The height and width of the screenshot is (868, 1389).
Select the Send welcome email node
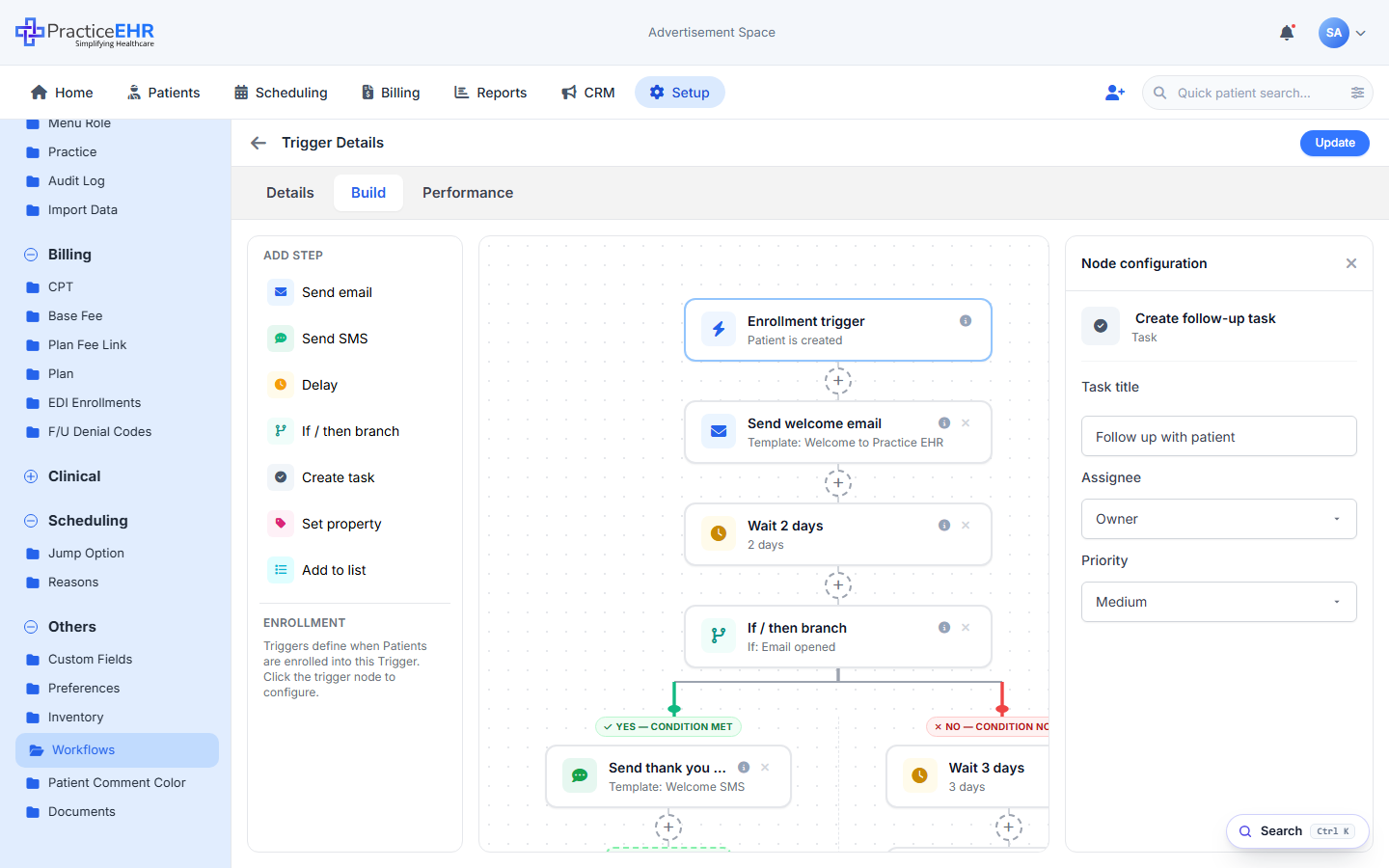838,432
